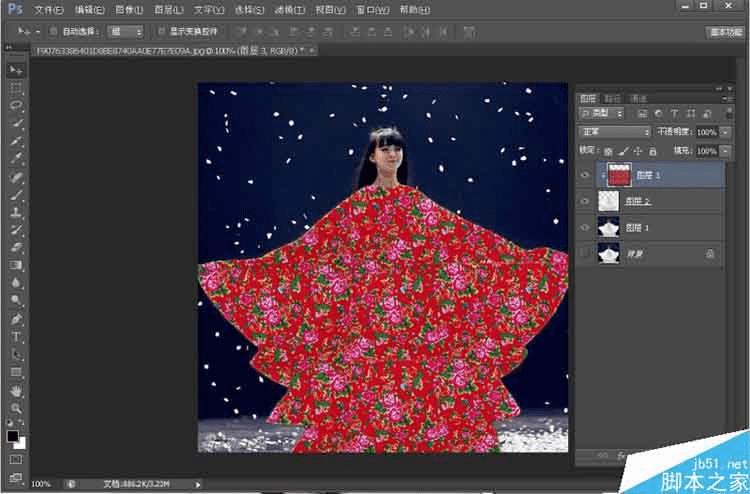Select the Lasso tool
750x494 pixels.
pos(16,105)
